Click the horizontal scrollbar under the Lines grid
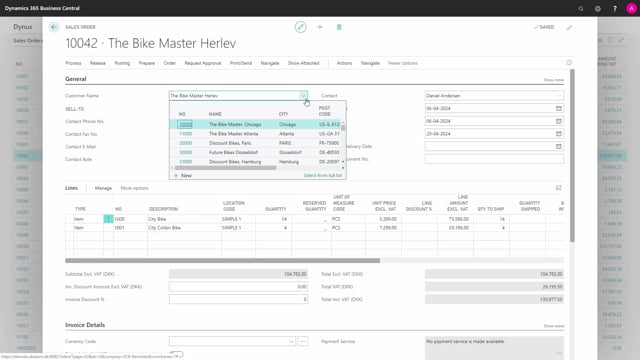Image resolution: width=640 pixels, height=360 pixels. tap(222, 260)
